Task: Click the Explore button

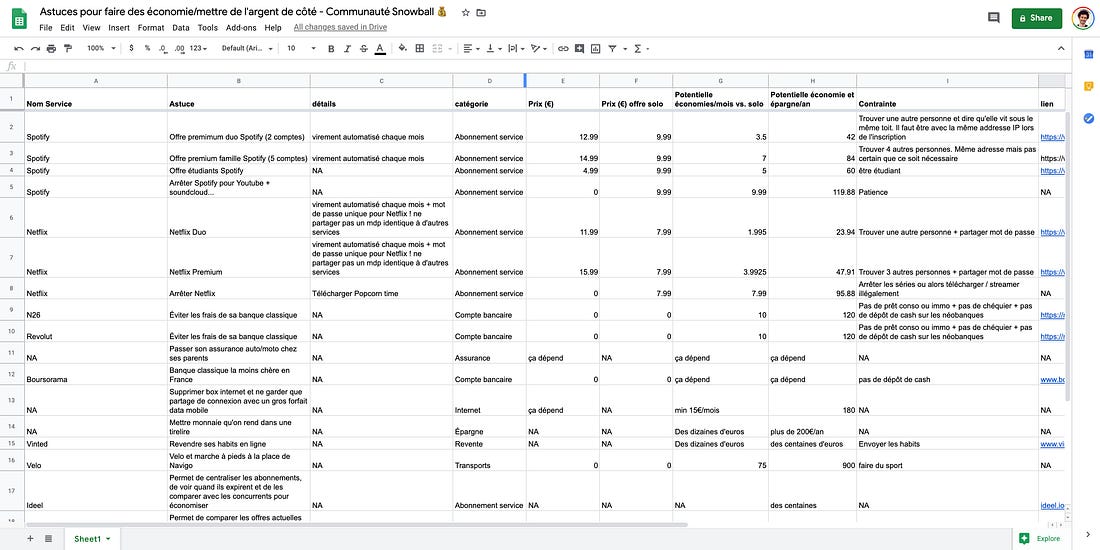Action: 1041,538
